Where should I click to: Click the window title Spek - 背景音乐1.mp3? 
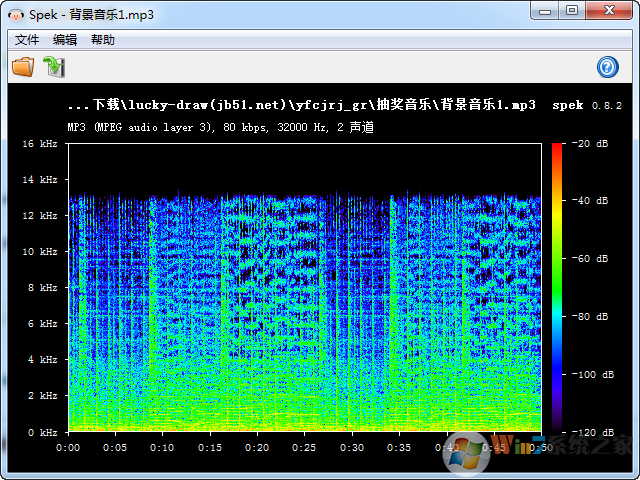click(91, 15)
